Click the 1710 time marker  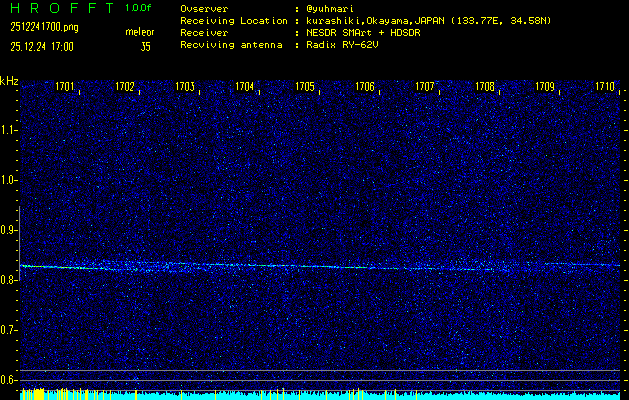pos(604,87)
